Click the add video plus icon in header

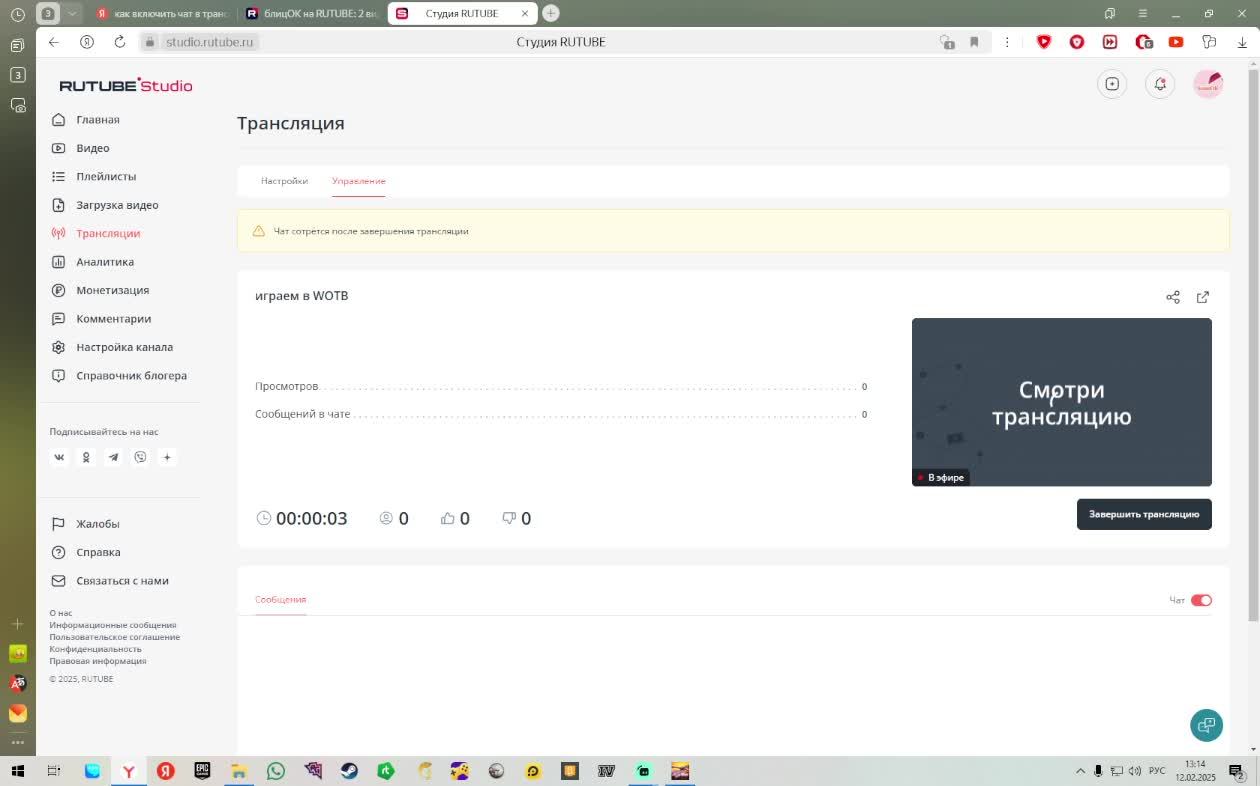[x=1112, y=84]
